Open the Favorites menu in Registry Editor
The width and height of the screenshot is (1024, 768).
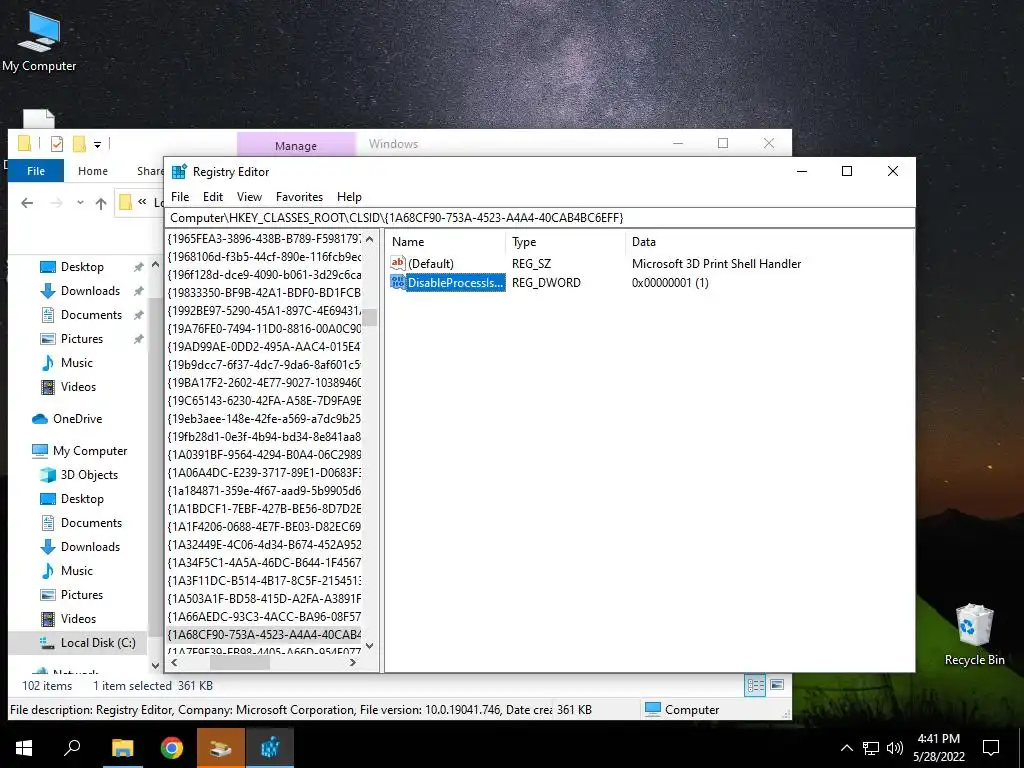[x=299, y=197]
